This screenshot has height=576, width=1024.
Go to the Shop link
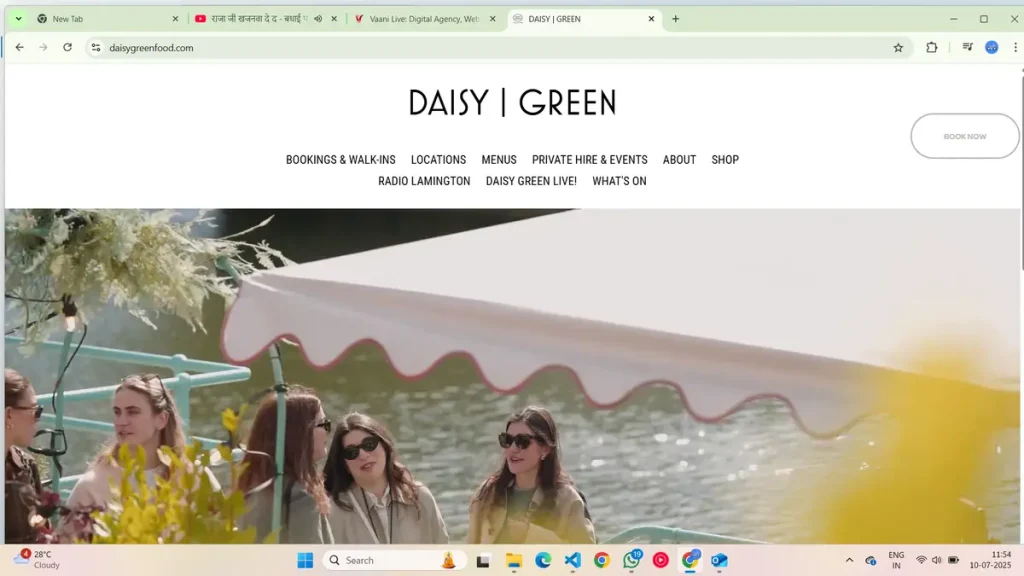pyautogui.click(x=725, y=159)
